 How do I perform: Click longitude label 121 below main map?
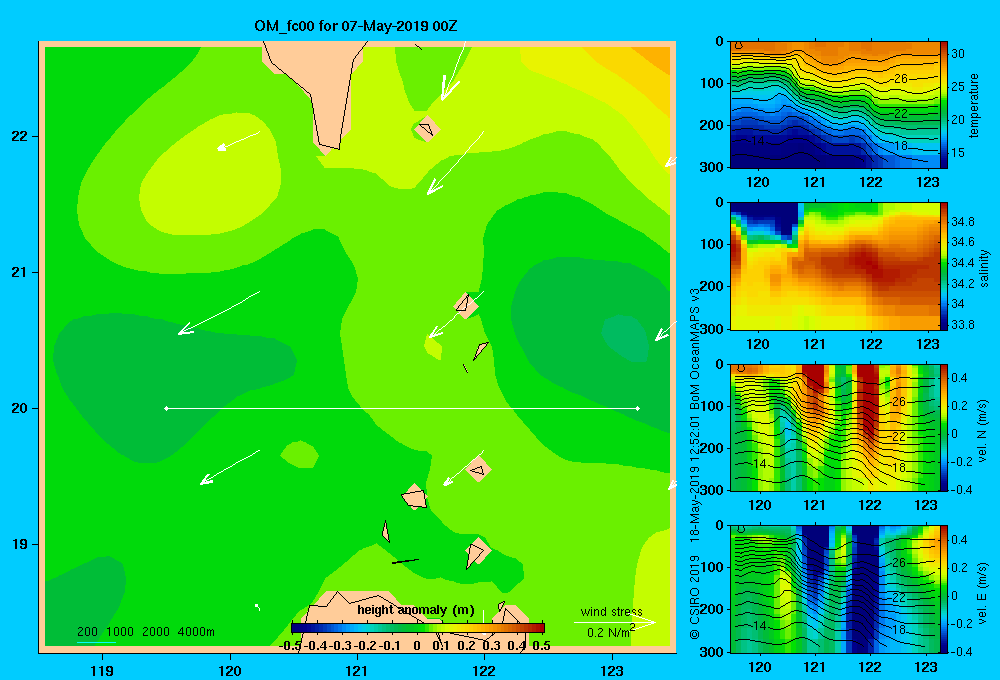tap(357, 670)
